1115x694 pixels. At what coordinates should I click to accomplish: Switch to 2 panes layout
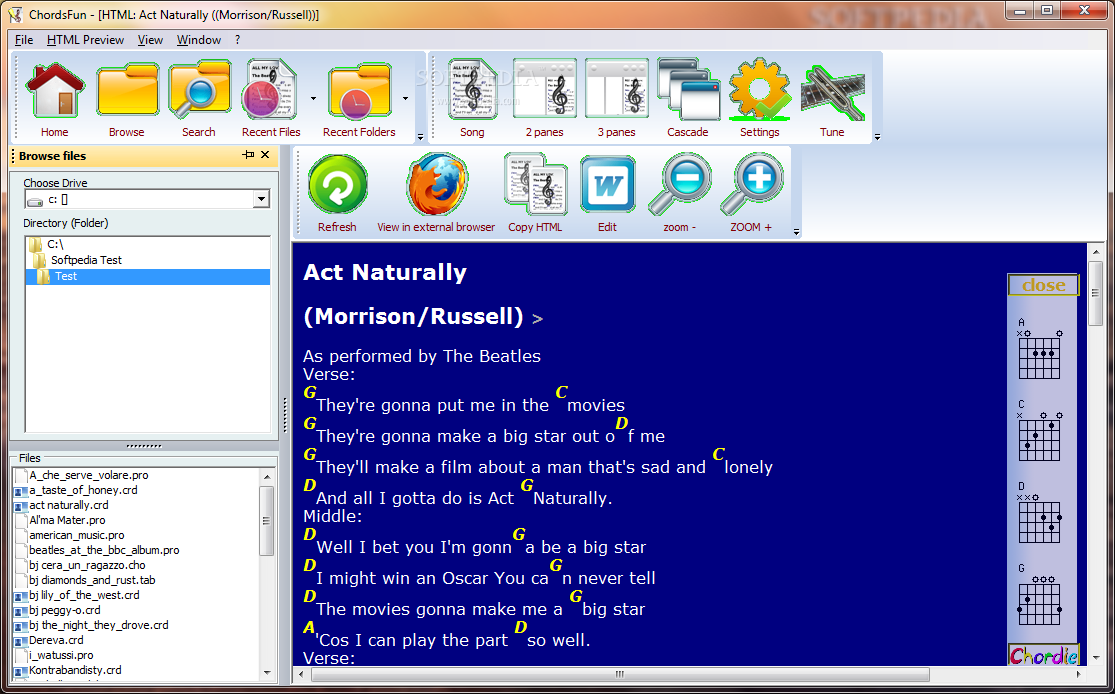(545, 90)
